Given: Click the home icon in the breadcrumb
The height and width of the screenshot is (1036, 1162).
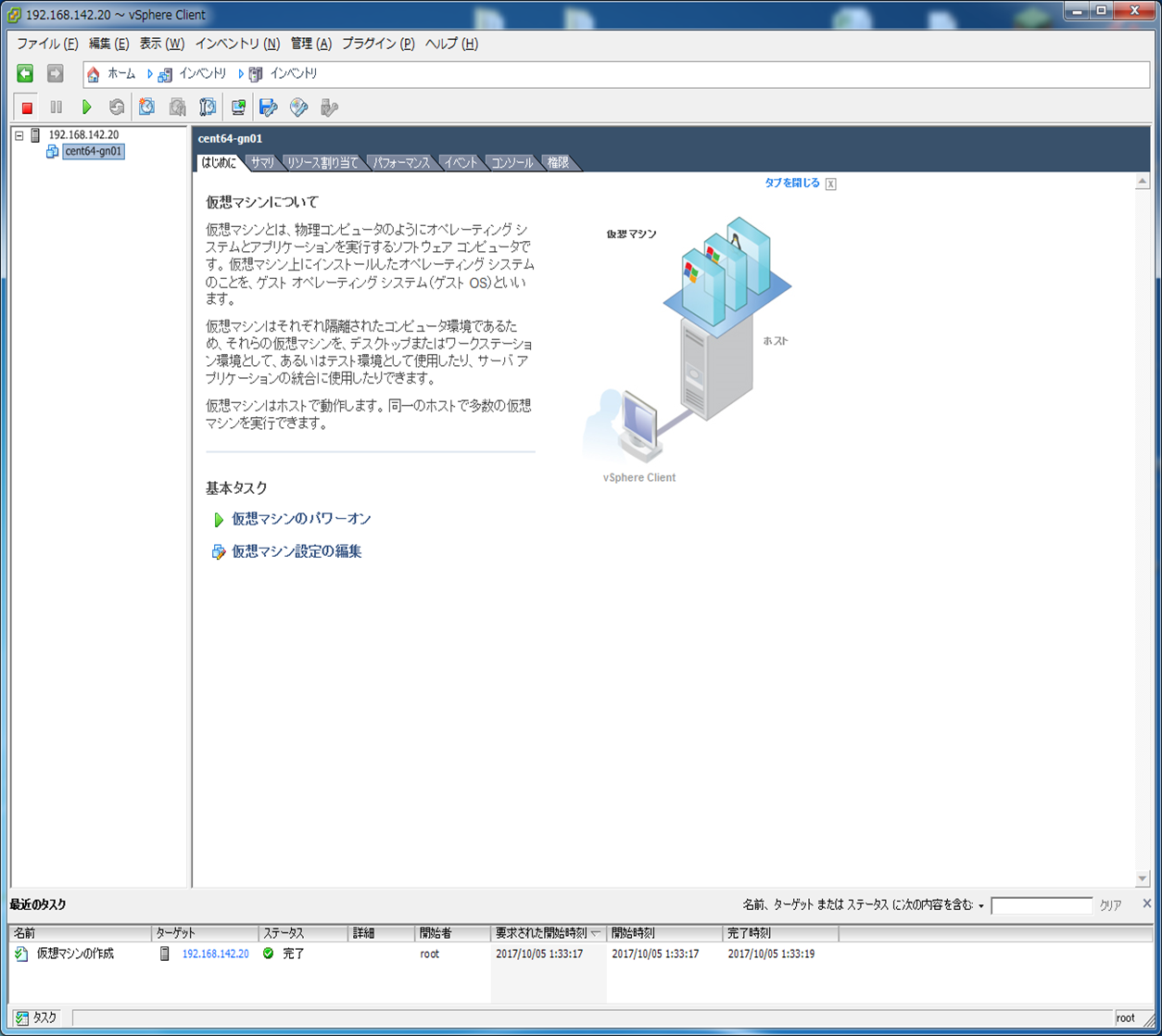Looking at the screenshot, I should coord(93,74).
